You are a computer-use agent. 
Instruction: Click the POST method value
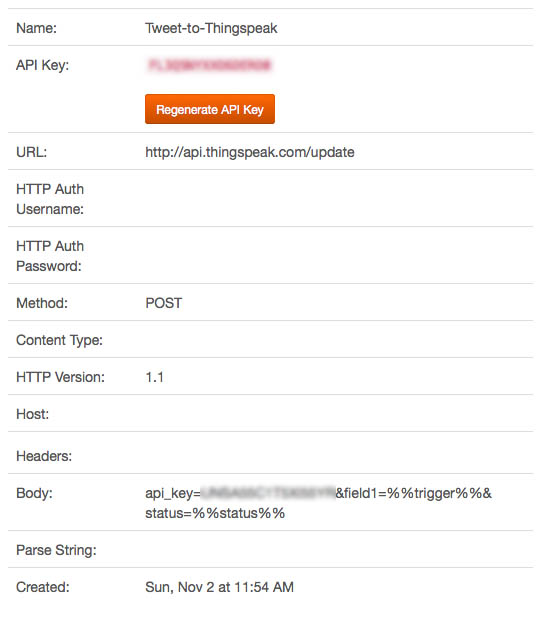point(164,303)
